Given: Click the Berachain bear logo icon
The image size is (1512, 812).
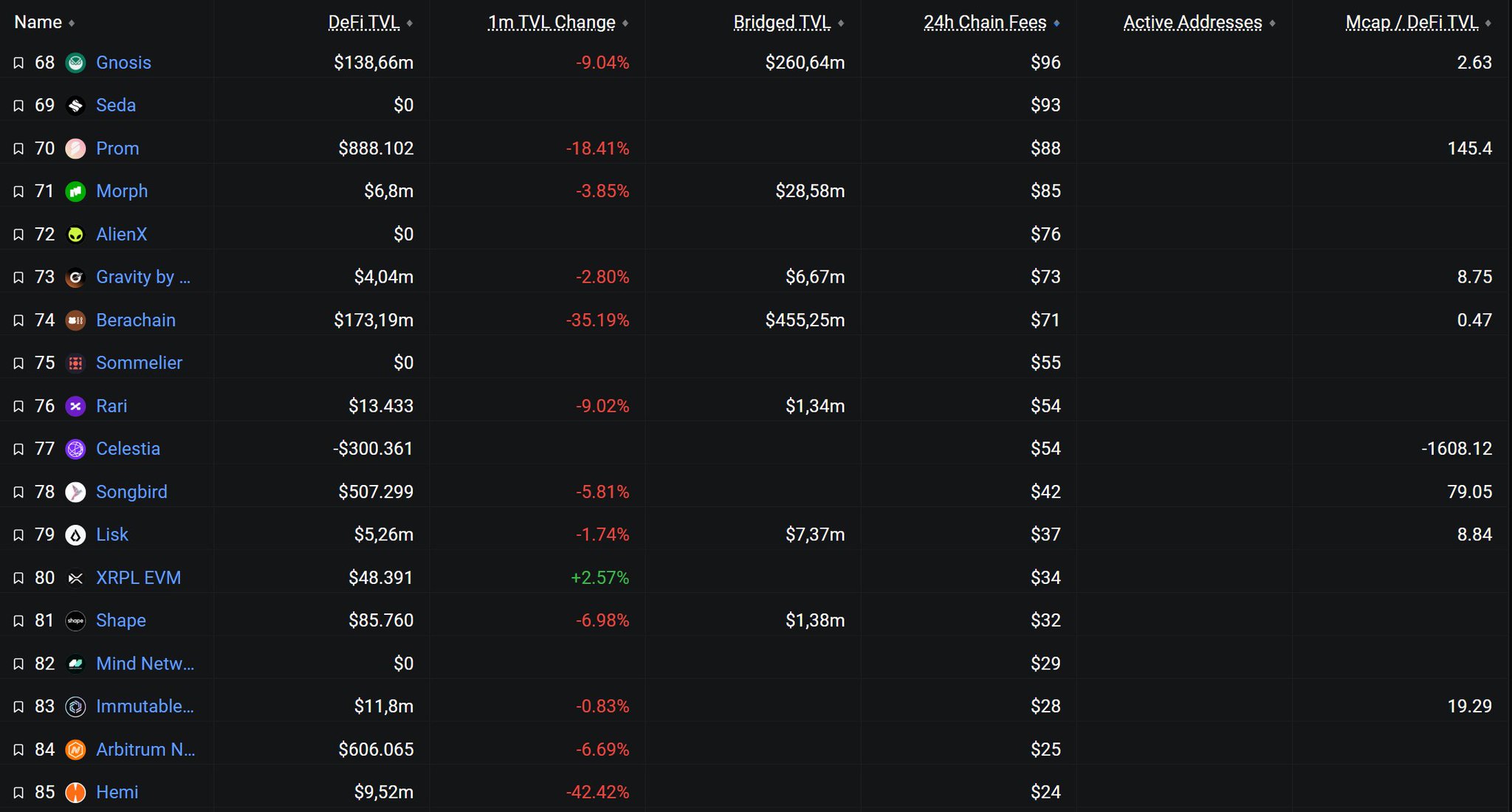Looking at the screenshot, I should [x=75, y=320].
